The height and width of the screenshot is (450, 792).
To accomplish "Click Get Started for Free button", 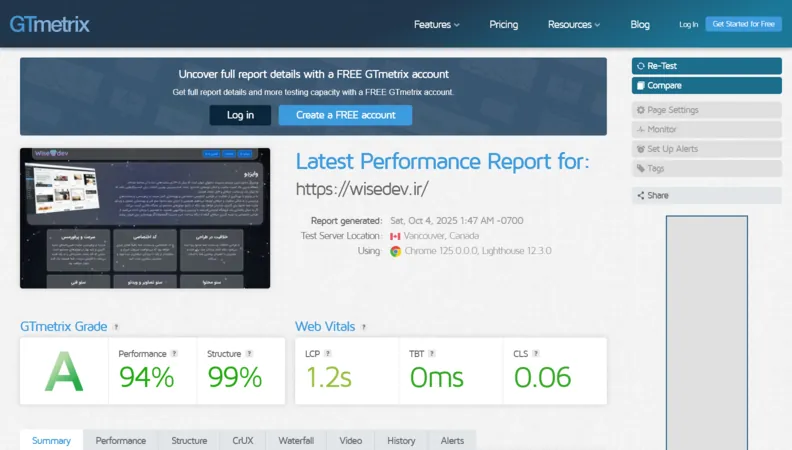I will coord(744,24).
